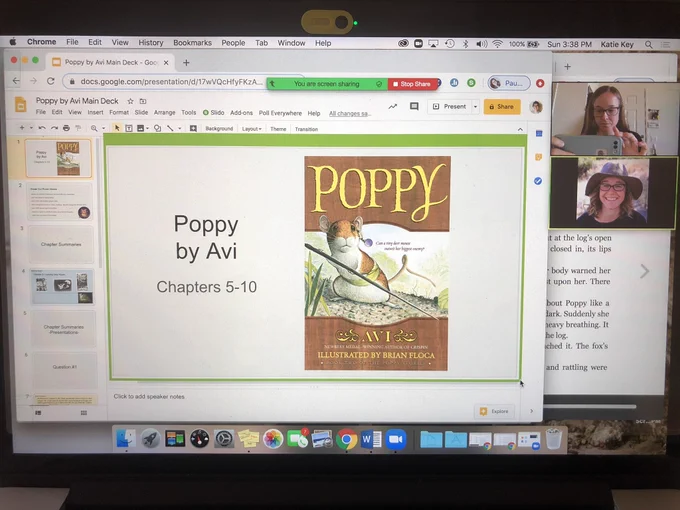This screenshot has width=680, height=510.
Task: Click the Theme button
Action: (x=278, y=129)
